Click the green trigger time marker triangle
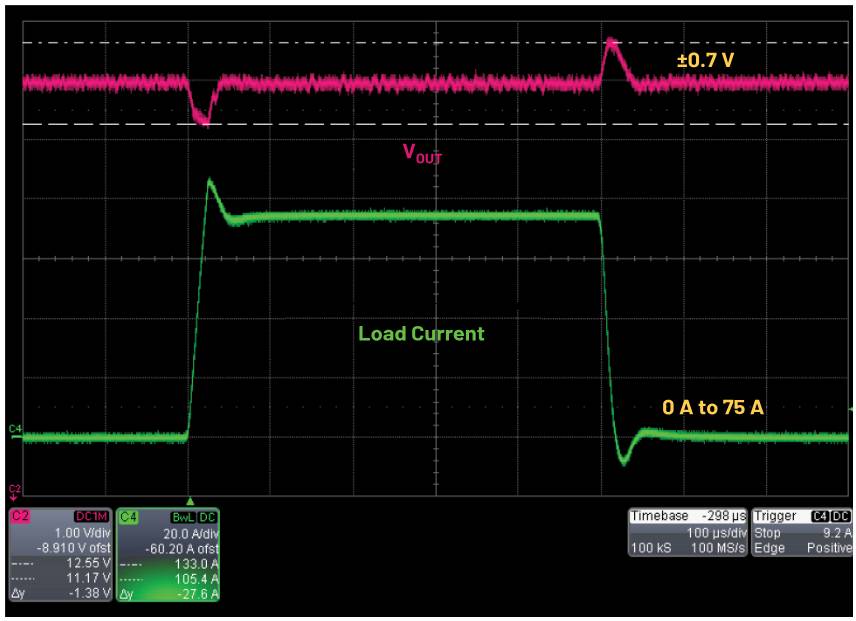Screen dimensions: 856x621 (x=190, y=501)
